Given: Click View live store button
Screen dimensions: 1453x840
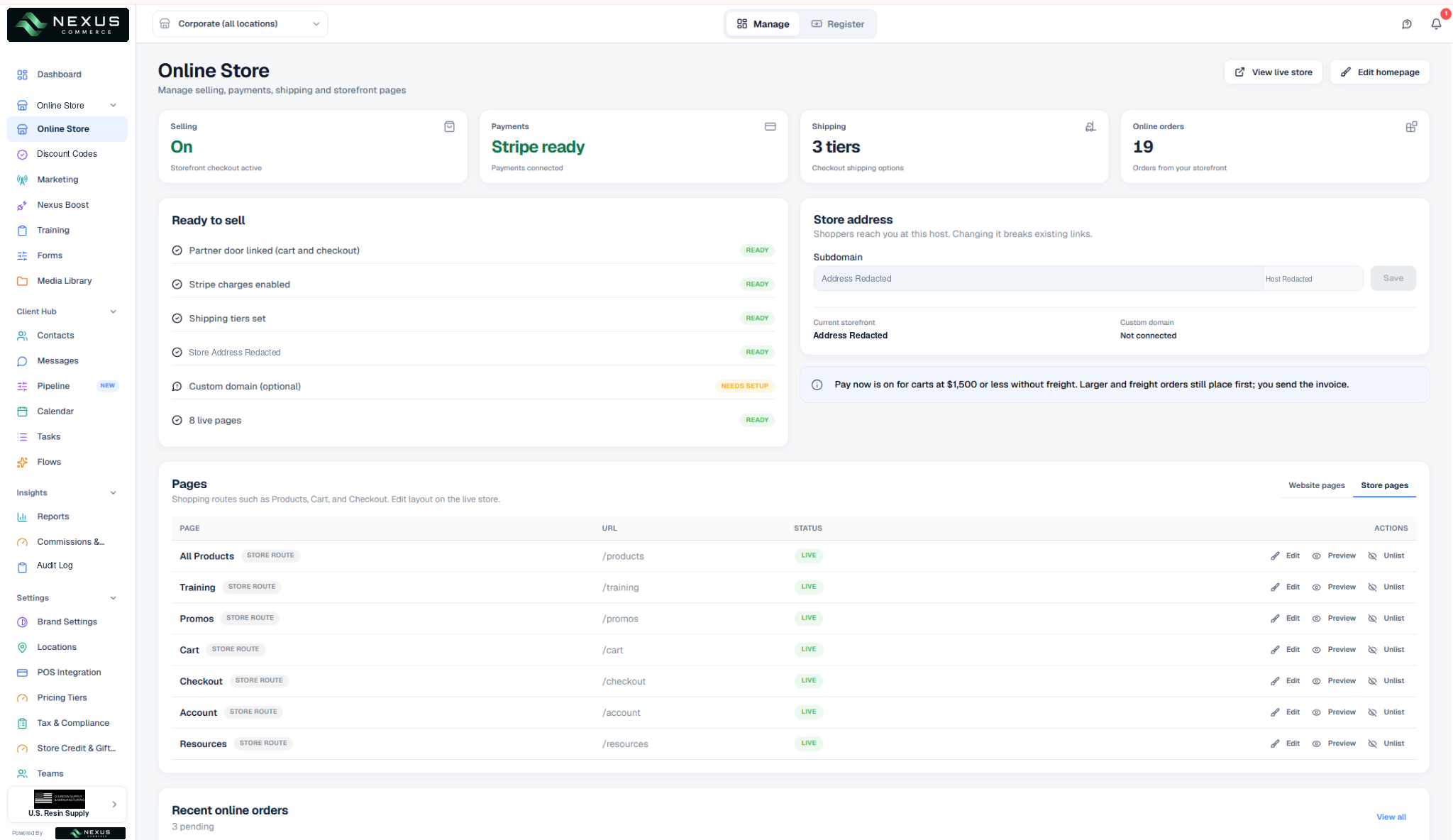Looking at the screenshot, I should [1273, 72].
